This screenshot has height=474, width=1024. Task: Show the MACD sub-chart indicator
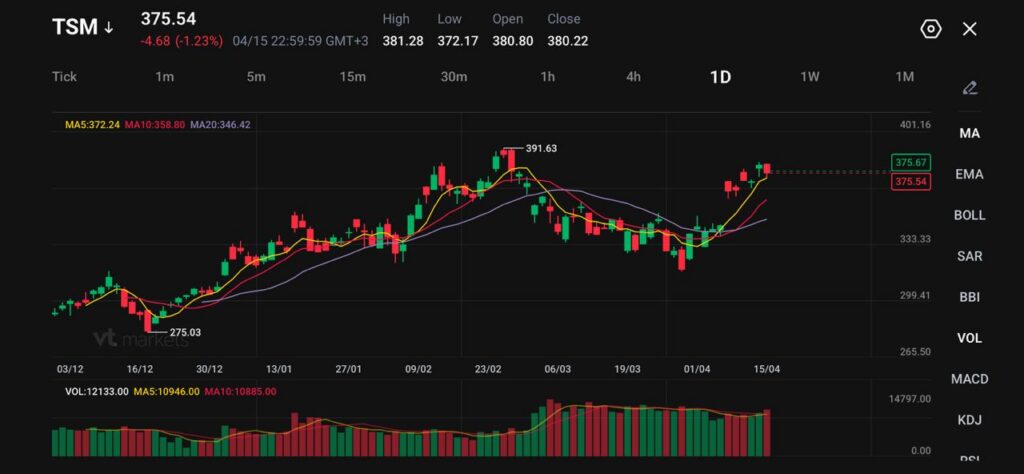click(969, 379)
